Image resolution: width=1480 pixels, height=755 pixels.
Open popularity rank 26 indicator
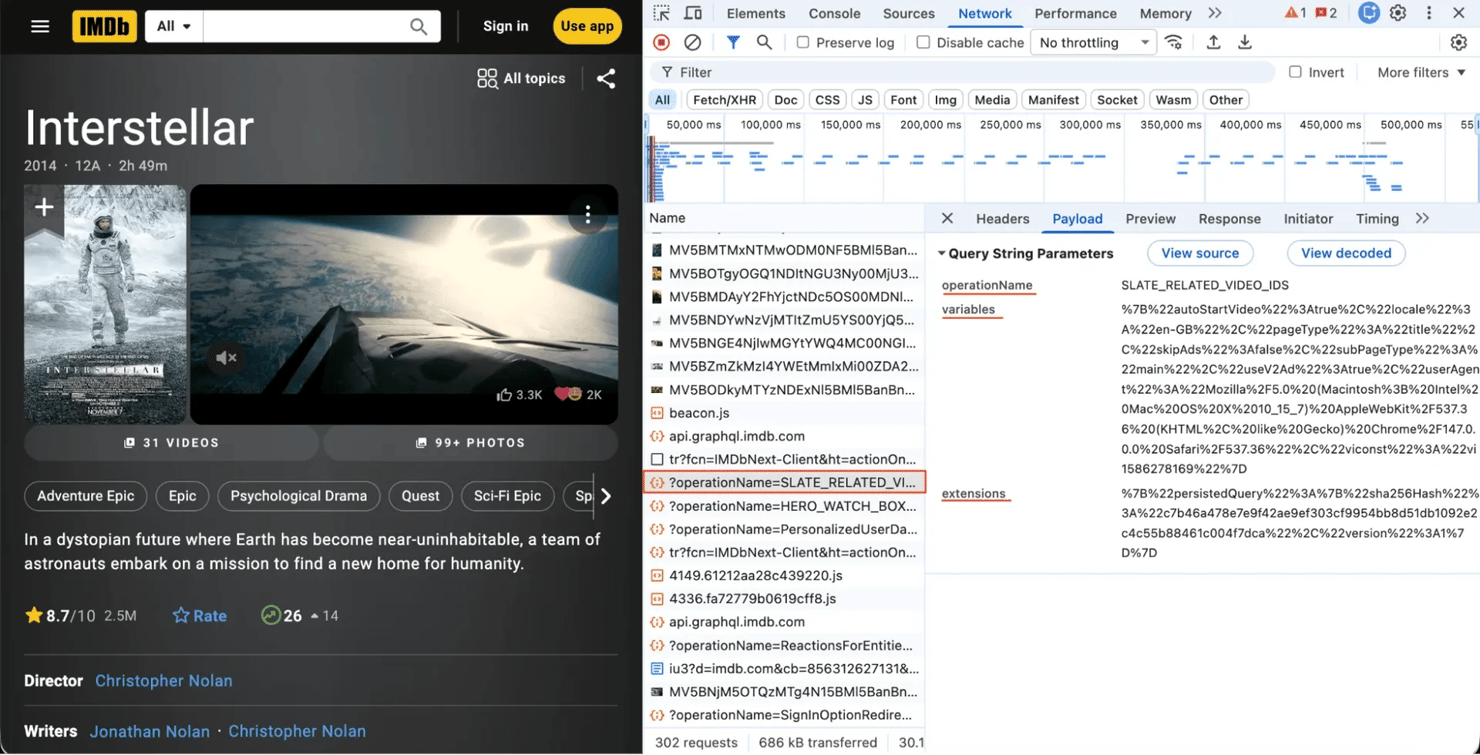(281, 615)
